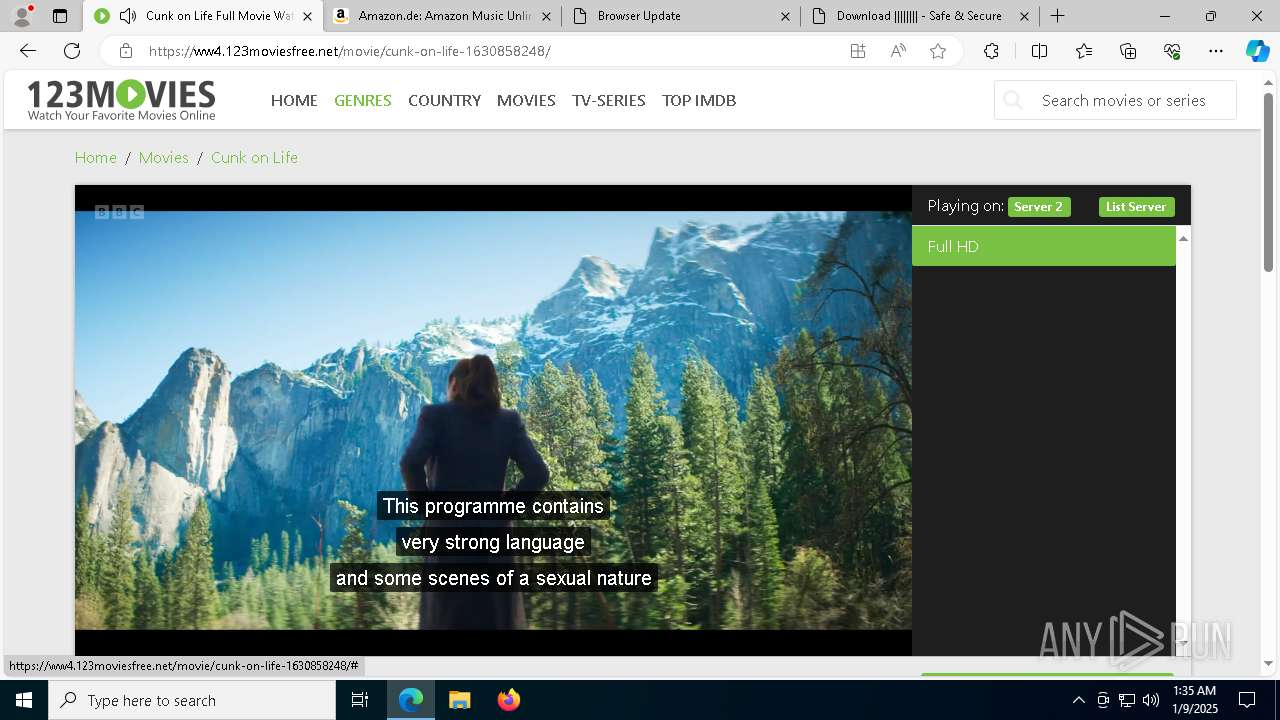Image resolution: width=1280 pixels, height=720 pixels.
Task: Open Settings and more ellipsis menu
Action: tap(1216, 51)
